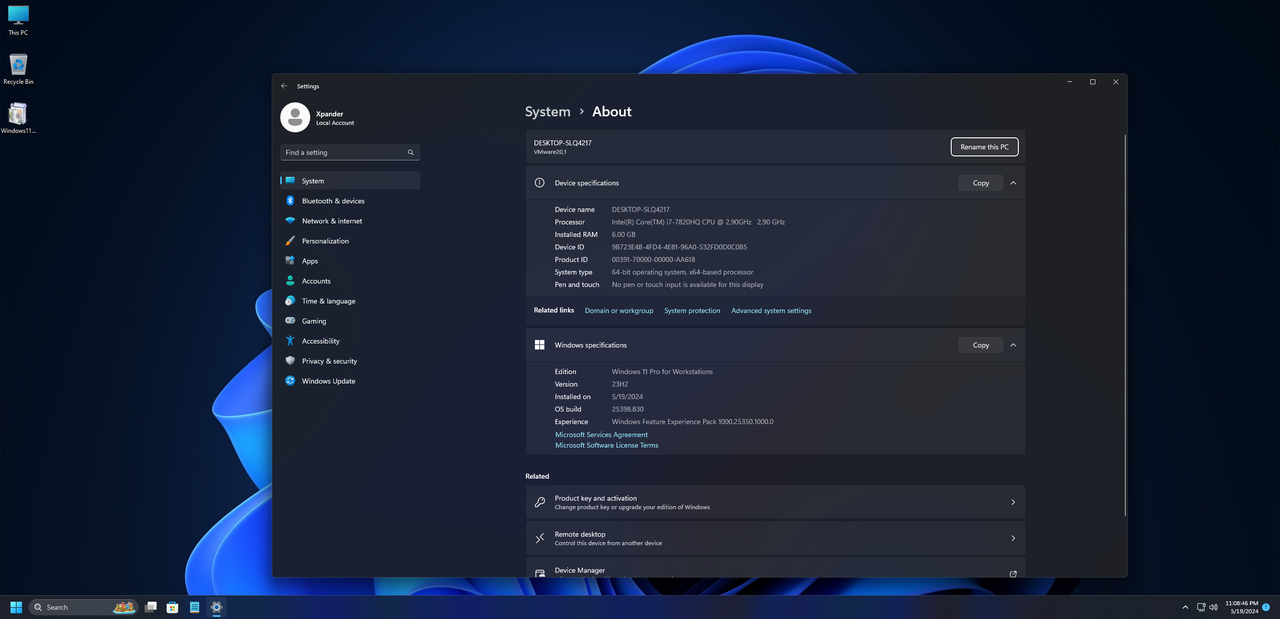
Task: Click the taskbar Search box
Action: pos(84,607)
